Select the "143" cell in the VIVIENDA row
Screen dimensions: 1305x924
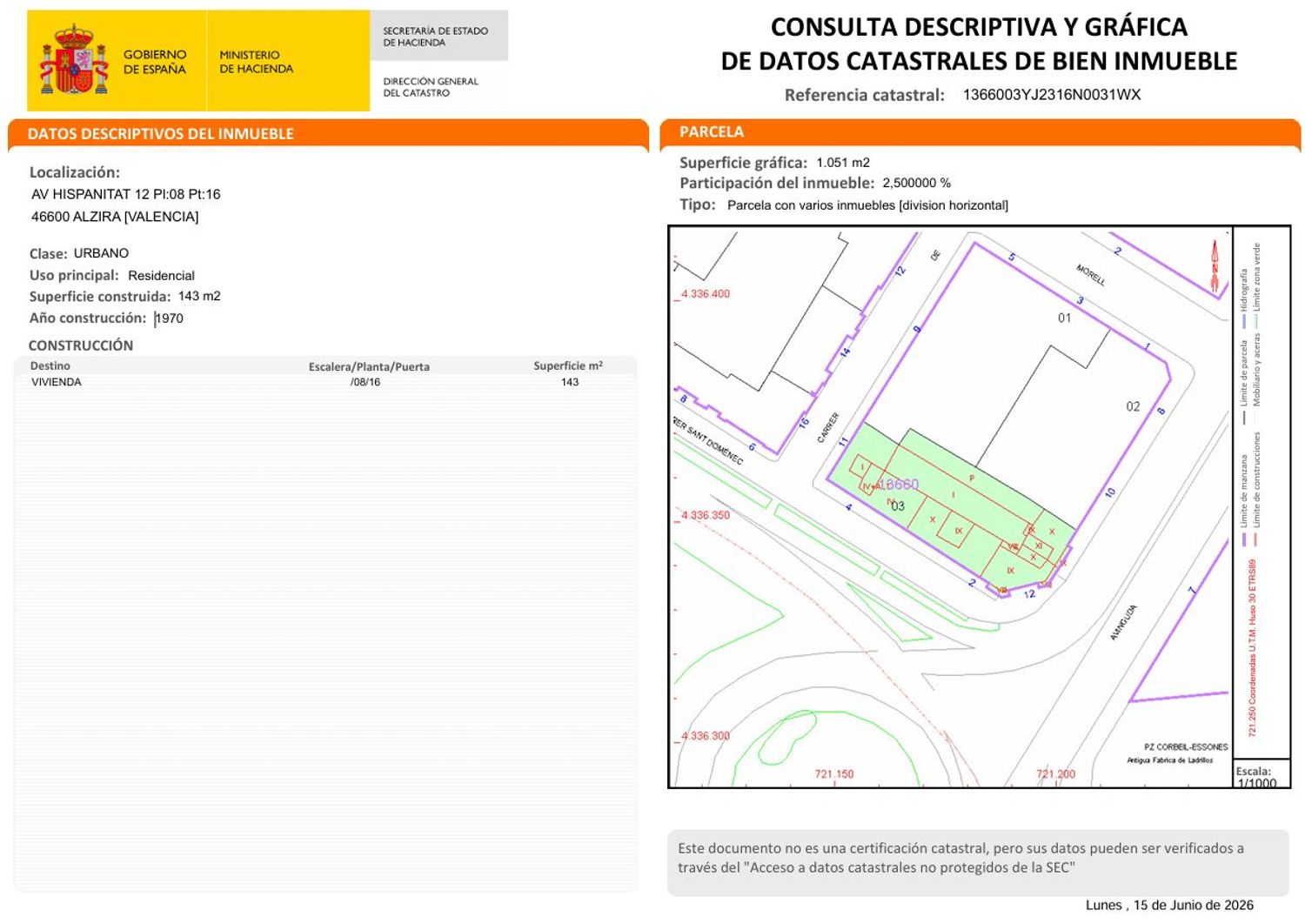(x=570, y=382)
